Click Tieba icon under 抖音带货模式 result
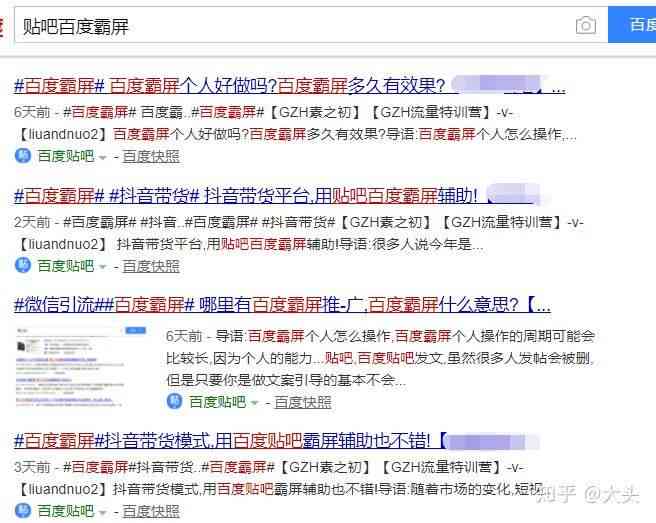656x523 pixels. click(23, 510)
